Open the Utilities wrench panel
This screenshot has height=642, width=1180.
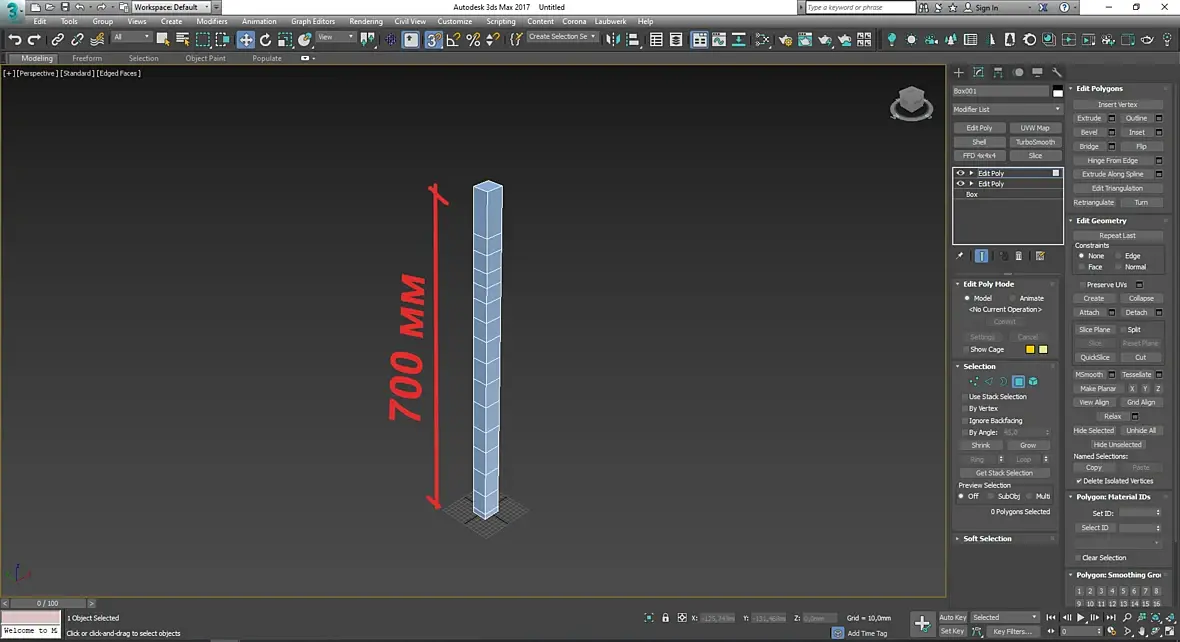(x=1056, y=73)
